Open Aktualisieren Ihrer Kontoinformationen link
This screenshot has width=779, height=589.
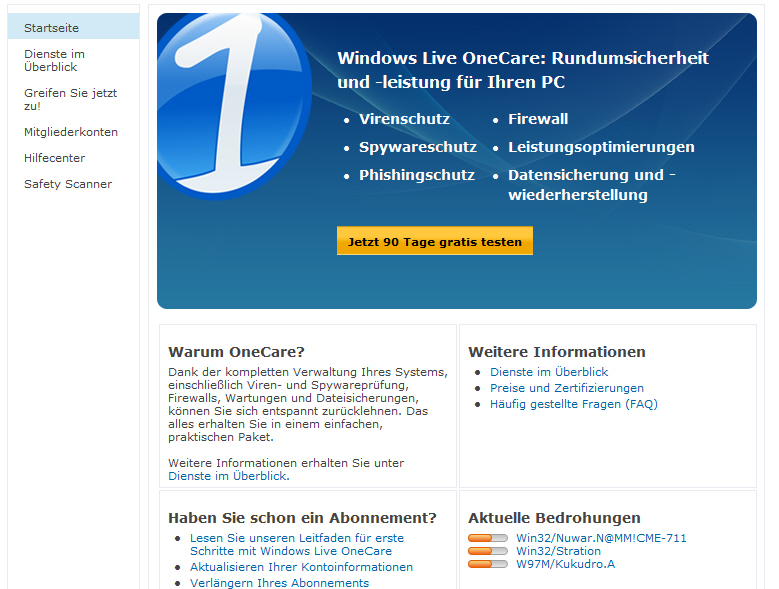tap(301, 567)
